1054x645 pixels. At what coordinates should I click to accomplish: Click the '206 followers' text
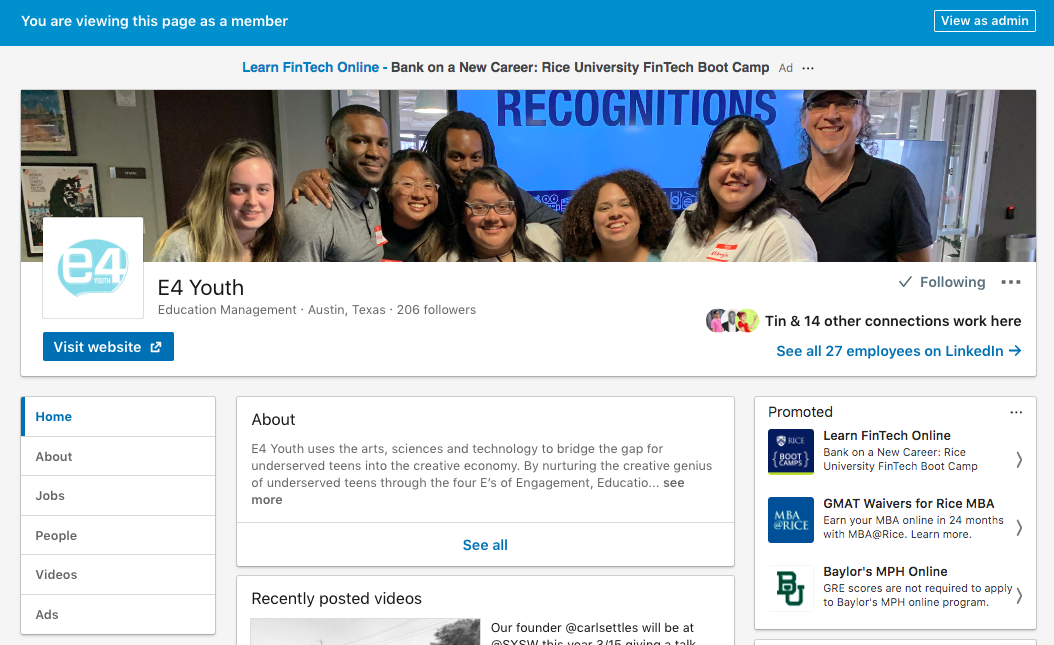436,310
